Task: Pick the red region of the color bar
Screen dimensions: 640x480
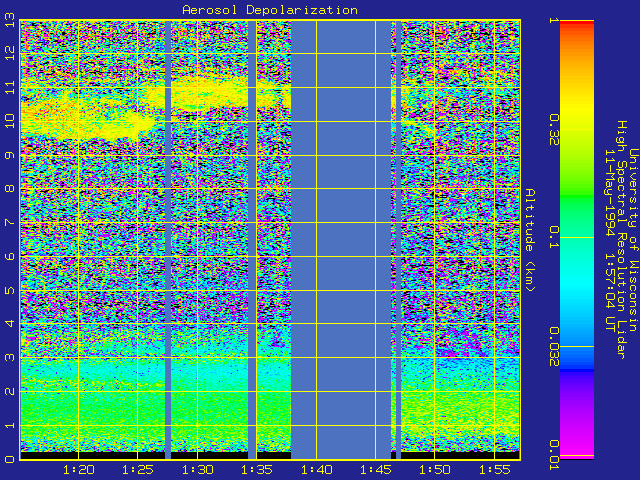Action: coord(577,24)
